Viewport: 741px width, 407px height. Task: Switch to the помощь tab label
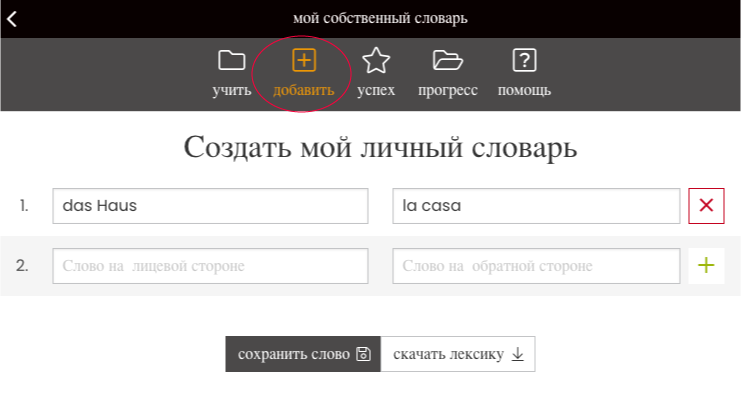pos(524,90)
